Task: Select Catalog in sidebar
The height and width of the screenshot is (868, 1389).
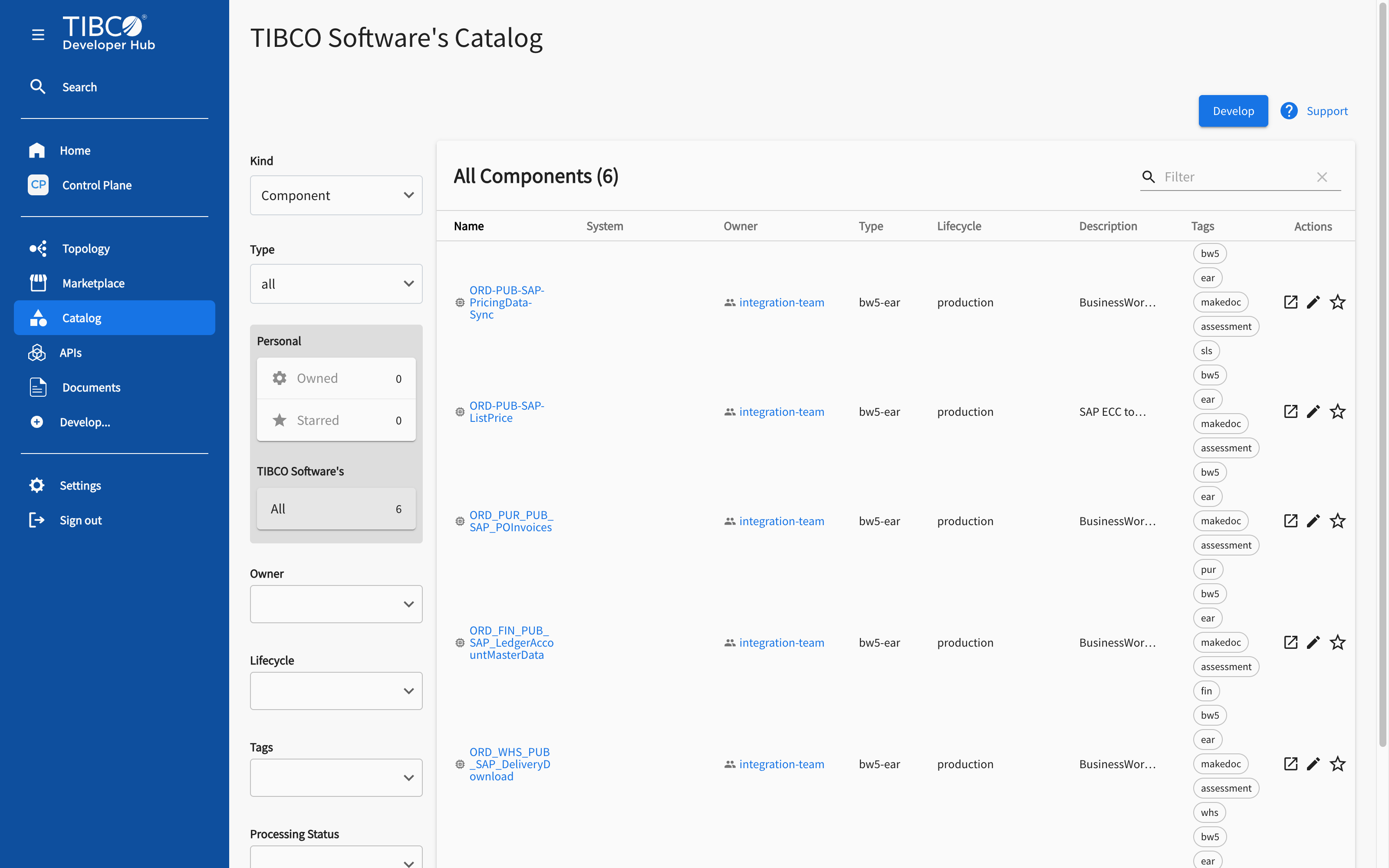Action: point(114,318)
